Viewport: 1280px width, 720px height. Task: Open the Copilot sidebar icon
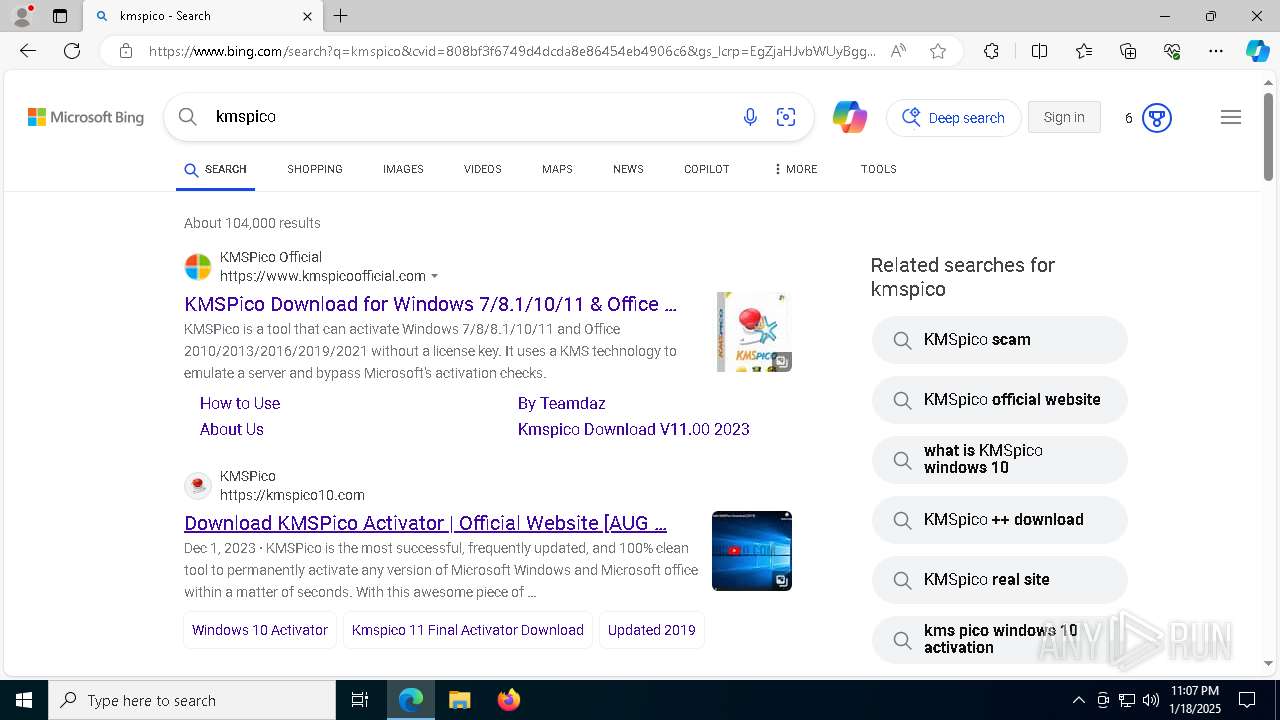[x=1257, y=51]
